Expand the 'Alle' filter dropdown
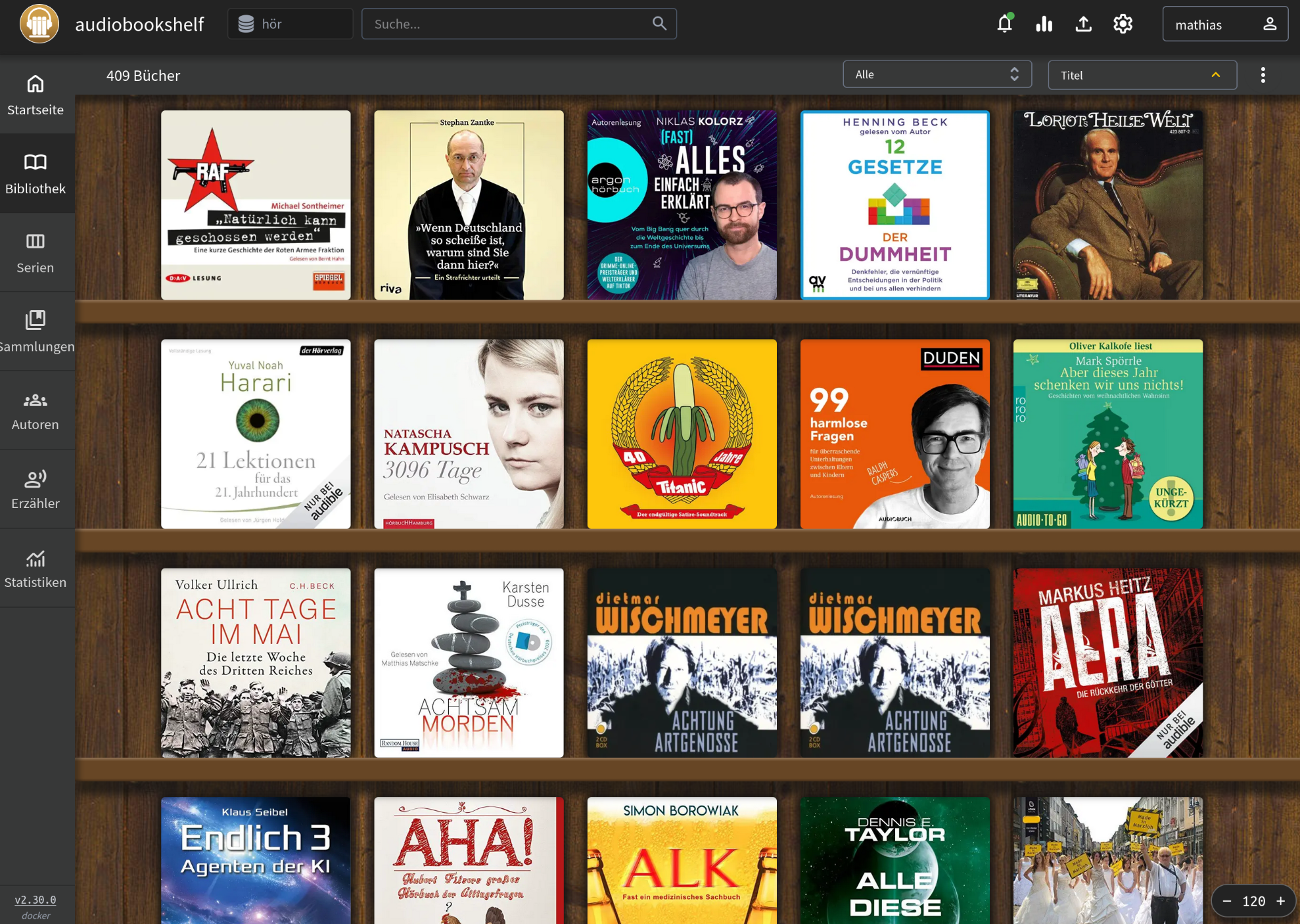Viewport: 1300px width, 924px height. (x=937, y=75)
